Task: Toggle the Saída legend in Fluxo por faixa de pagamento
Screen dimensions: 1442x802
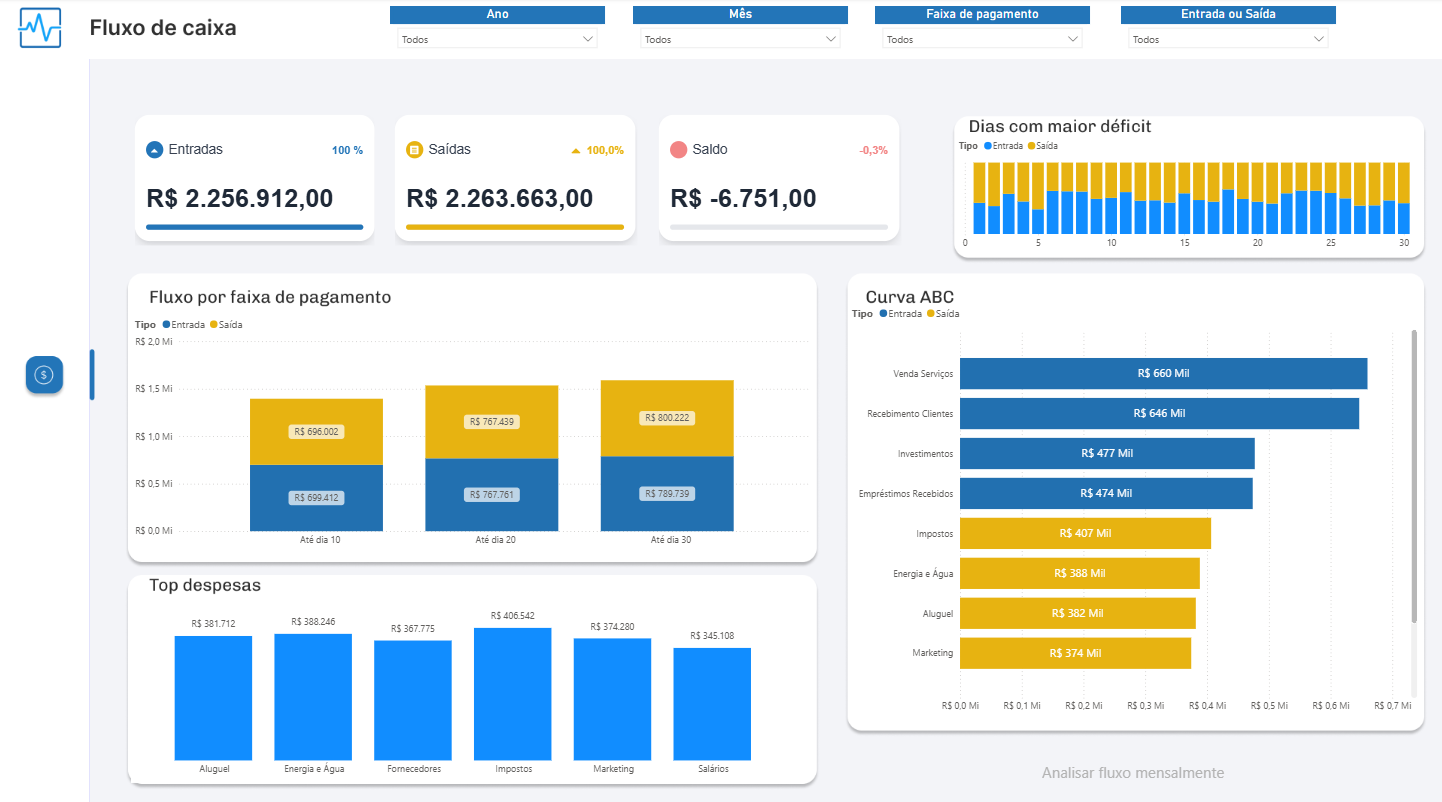Action: click(x=212, y=324)
